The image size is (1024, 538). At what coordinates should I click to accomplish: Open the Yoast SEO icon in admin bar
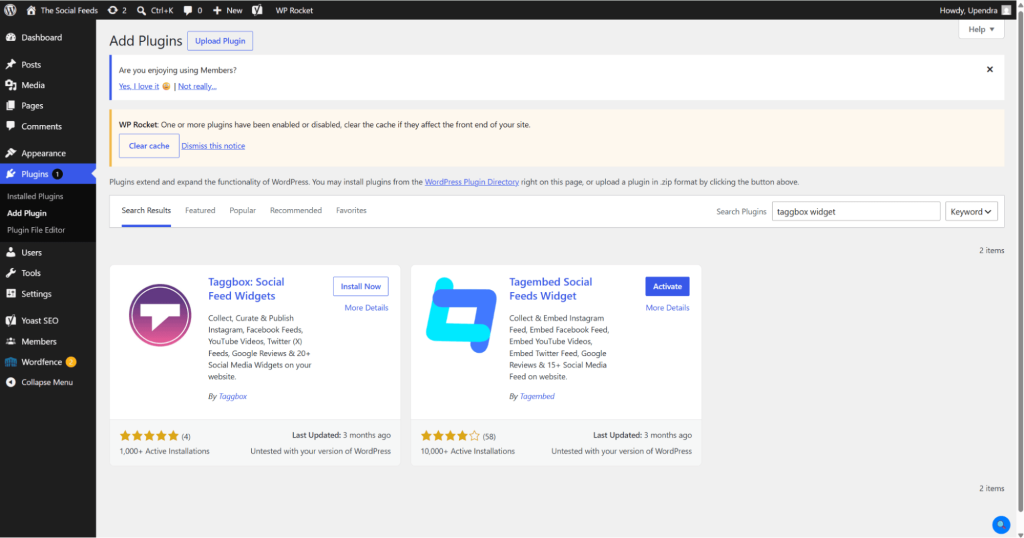pos(257,10)
